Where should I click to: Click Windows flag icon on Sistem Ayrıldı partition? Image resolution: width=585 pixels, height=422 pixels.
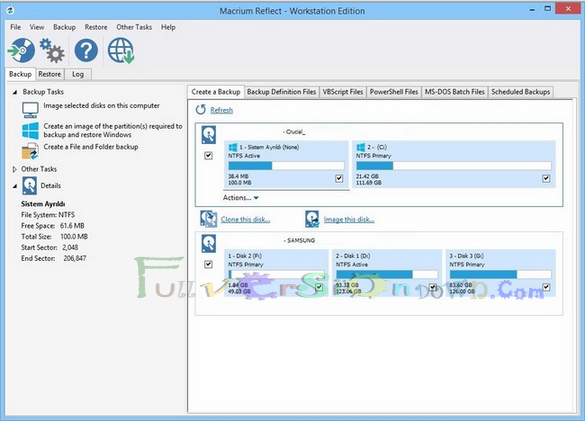233,147
